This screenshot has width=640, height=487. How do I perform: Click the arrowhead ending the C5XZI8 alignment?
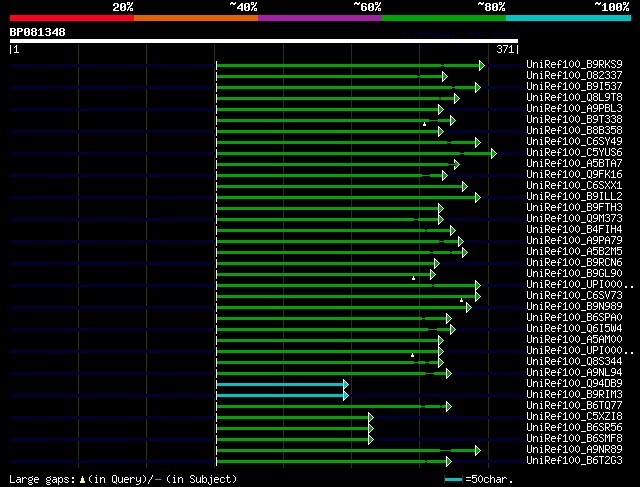(x=371, y=418)
